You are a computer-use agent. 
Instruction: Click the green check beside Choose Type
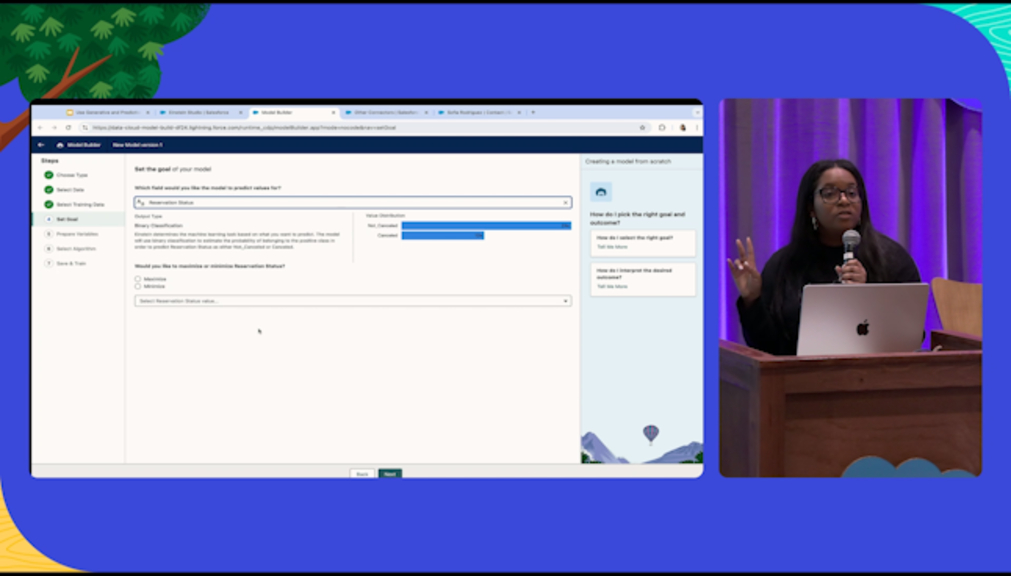click(48, 175)
